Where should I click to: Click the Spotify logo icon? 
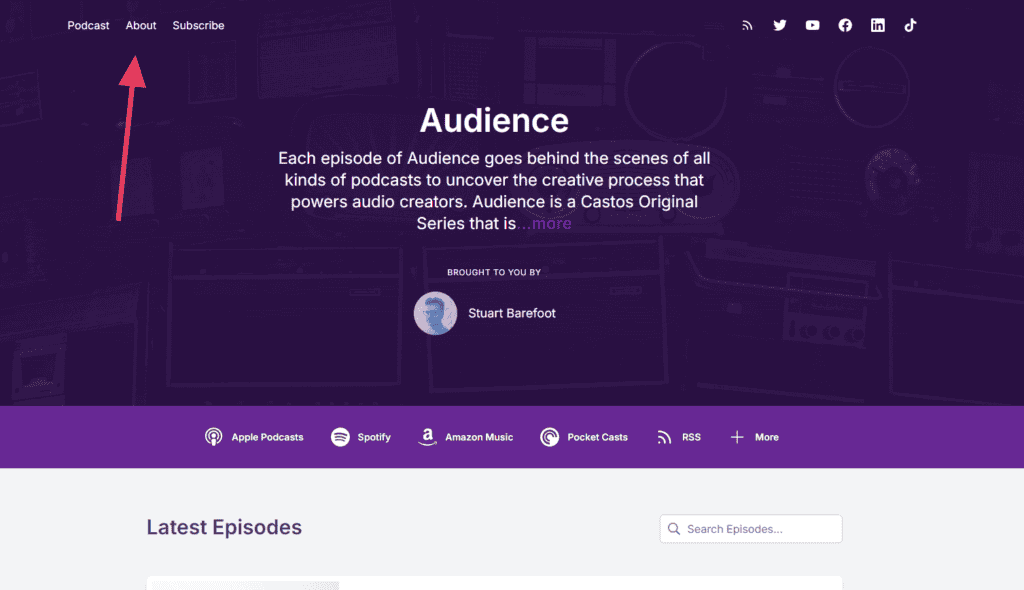coord(340,437)
